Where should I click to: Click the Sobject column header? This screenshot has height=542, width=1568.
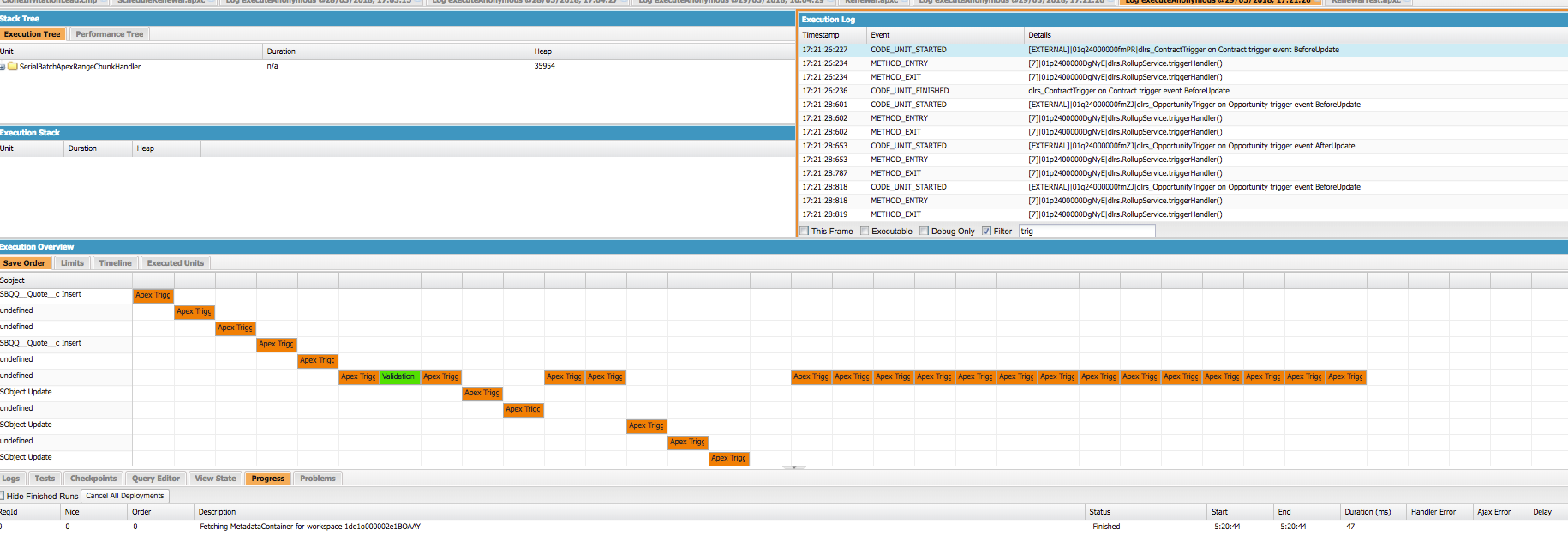tap(66, 280)
